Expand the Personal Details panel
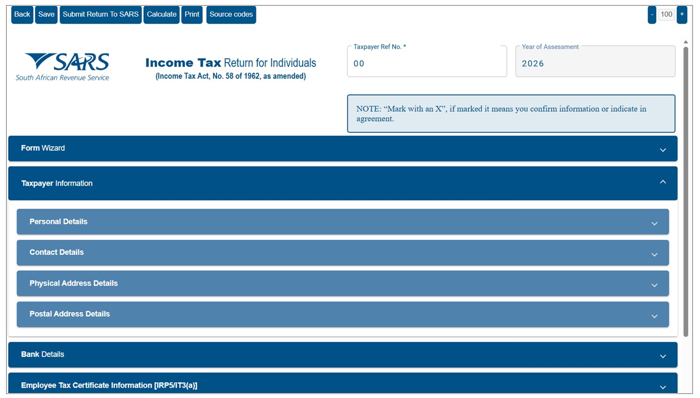 tap(343, 222)
